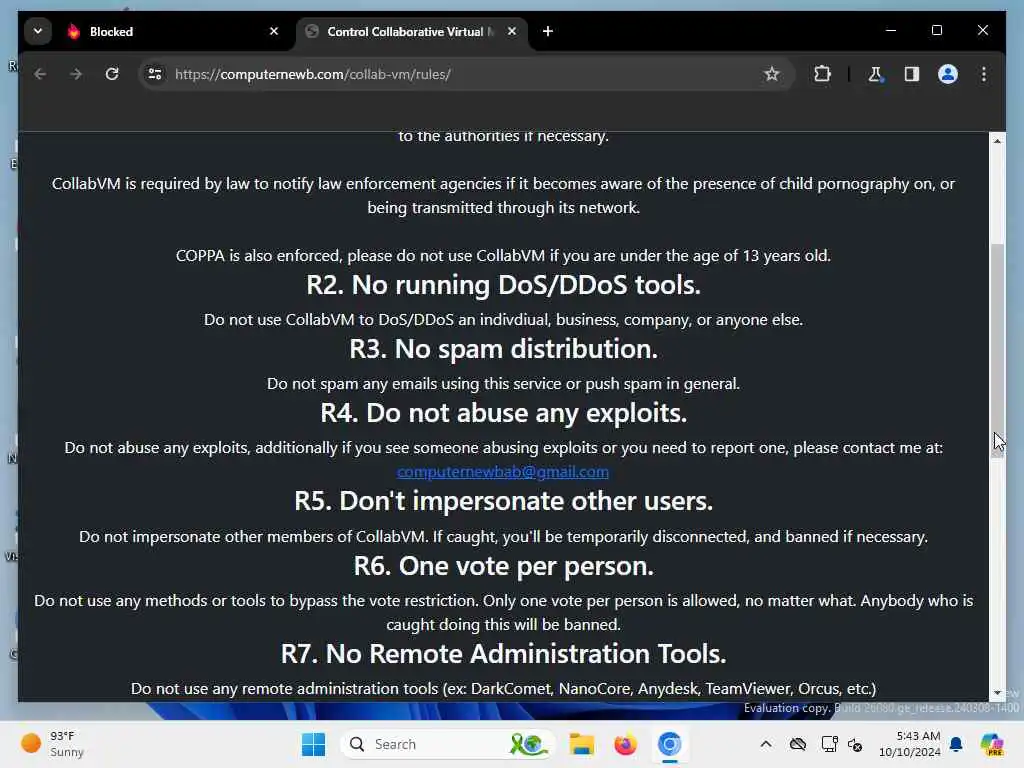Image resolution: width=1024 pixels, height=768 pixels.
Task: Click the computernewbab@gmail.com email link
Action: (503, 472)
